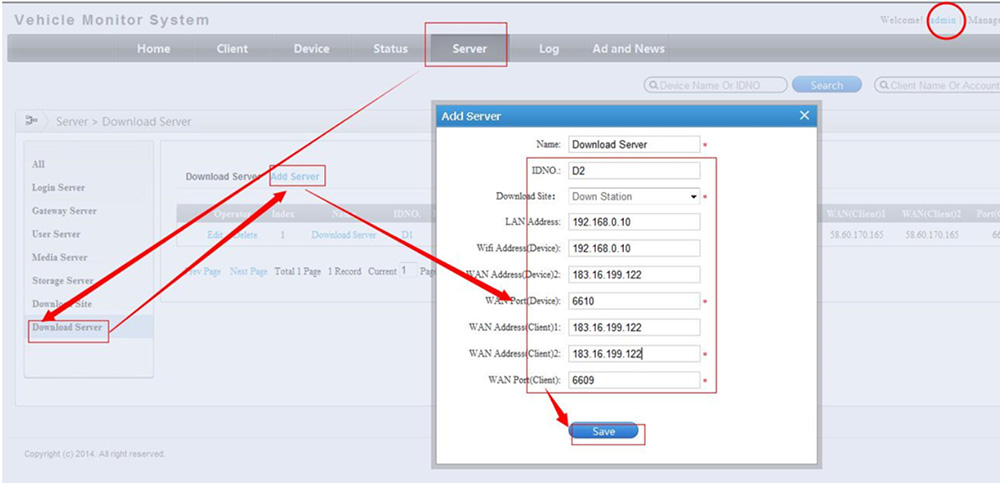Click the Total 1 Page text
The width and height of the screenshot is (1000, 483).
[x=297, y=271]
